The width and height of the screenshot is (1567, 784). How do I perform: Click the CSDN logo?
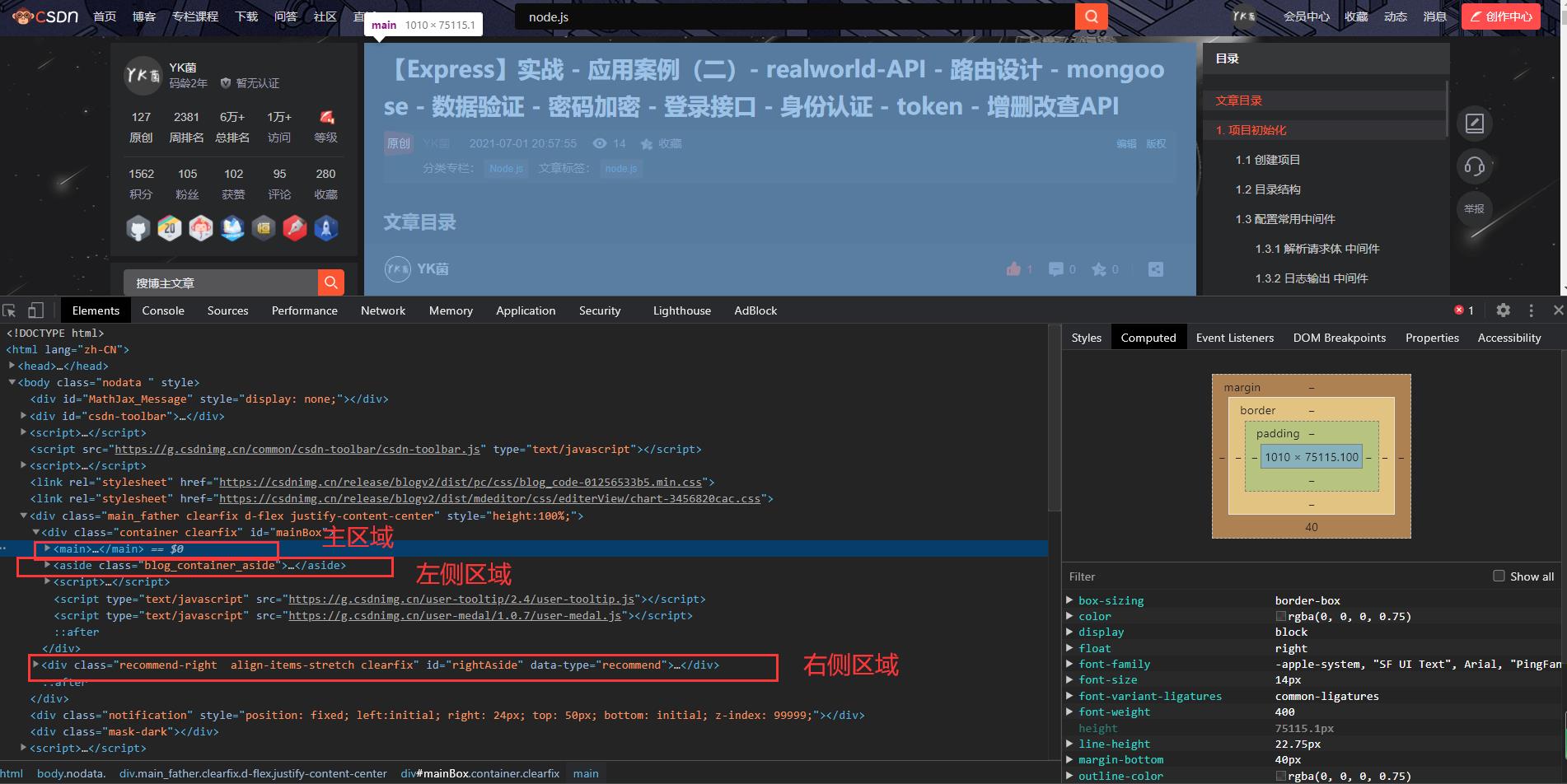coord(45,16)
